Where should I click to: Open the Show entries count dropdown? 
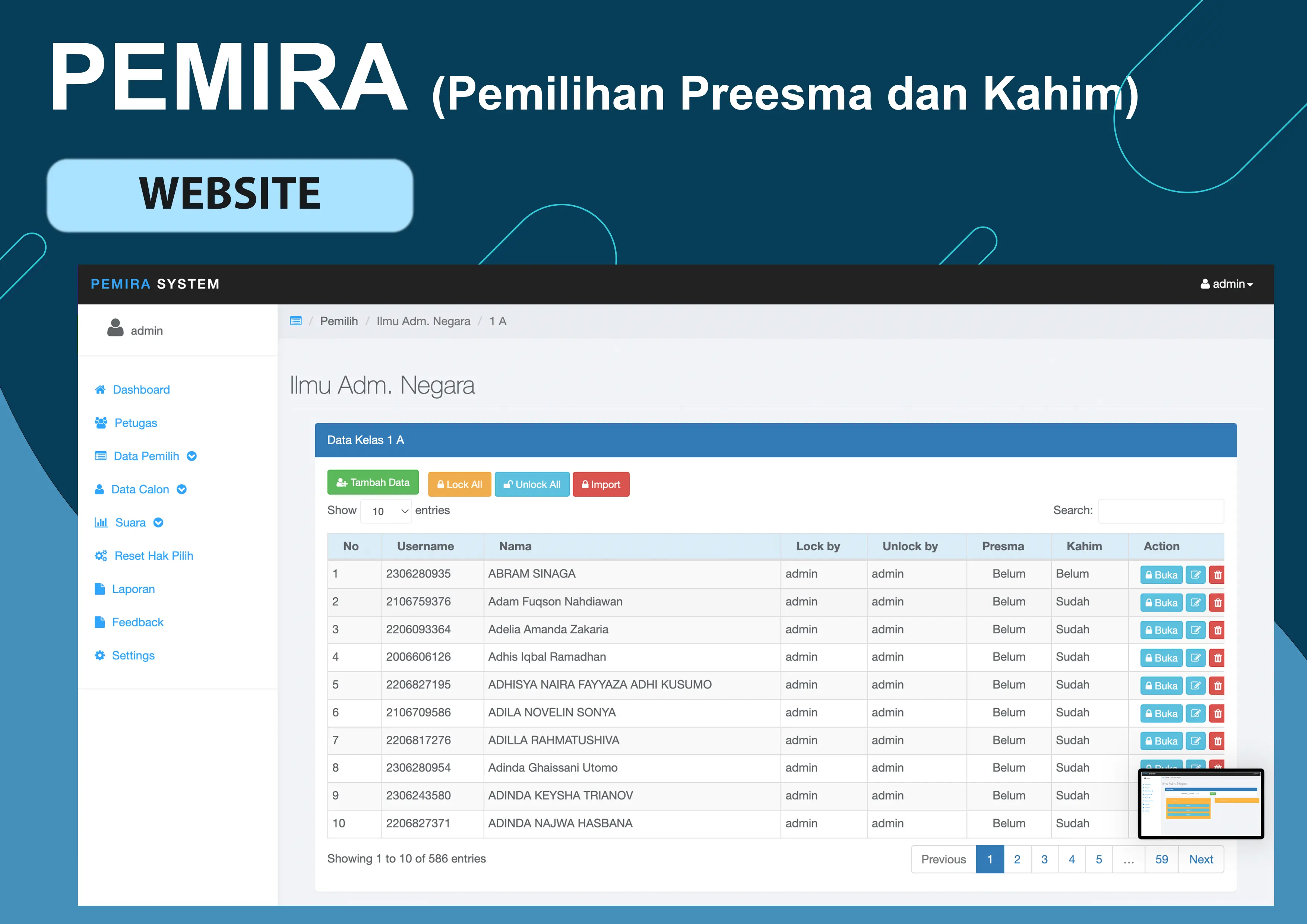click(x=386, y=511)
